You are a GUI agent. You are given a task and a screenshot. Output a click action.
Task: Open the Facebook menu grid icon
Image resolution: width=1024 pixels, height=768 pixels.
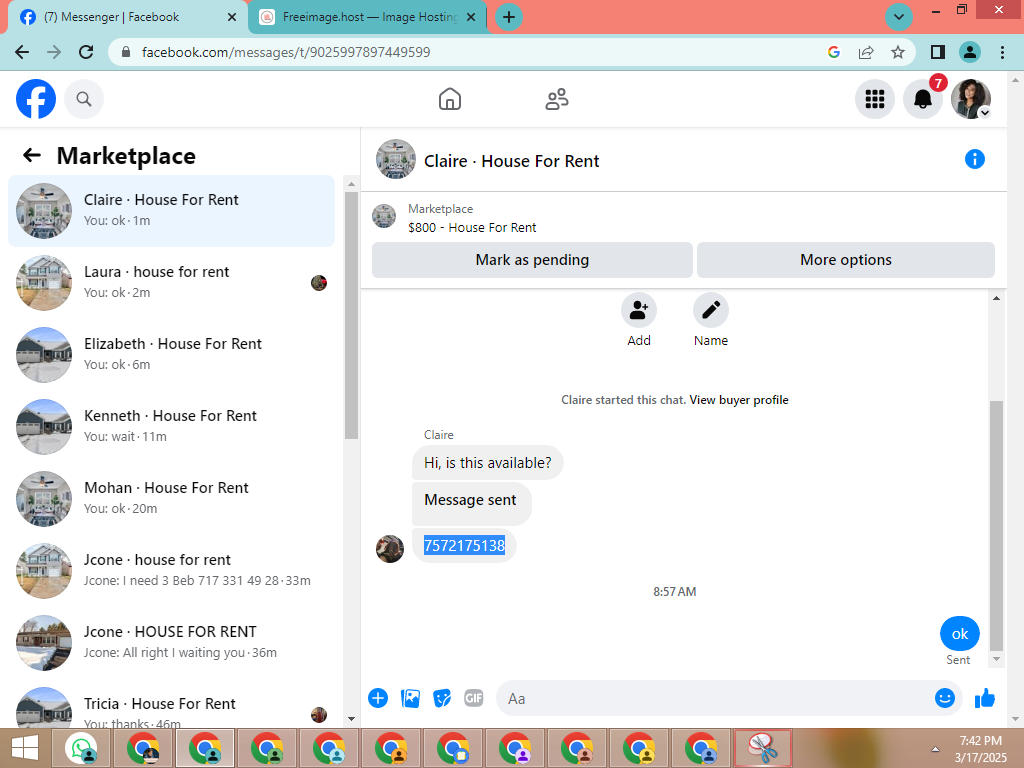874,99
